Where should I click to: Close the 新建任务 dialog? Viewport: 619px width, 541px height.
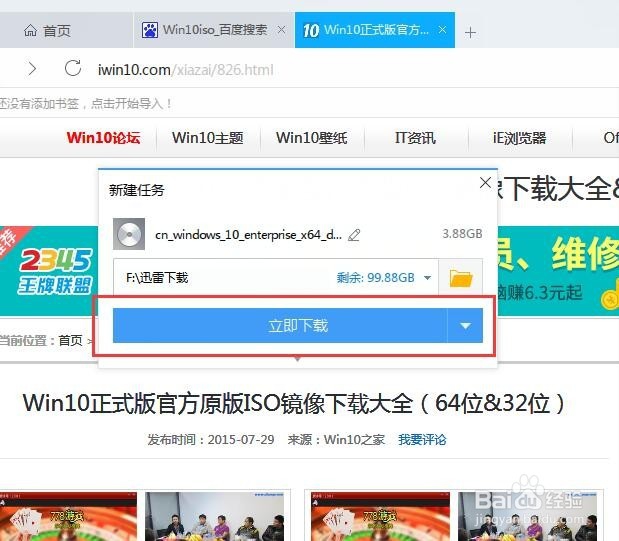click(x=485, y=182)
